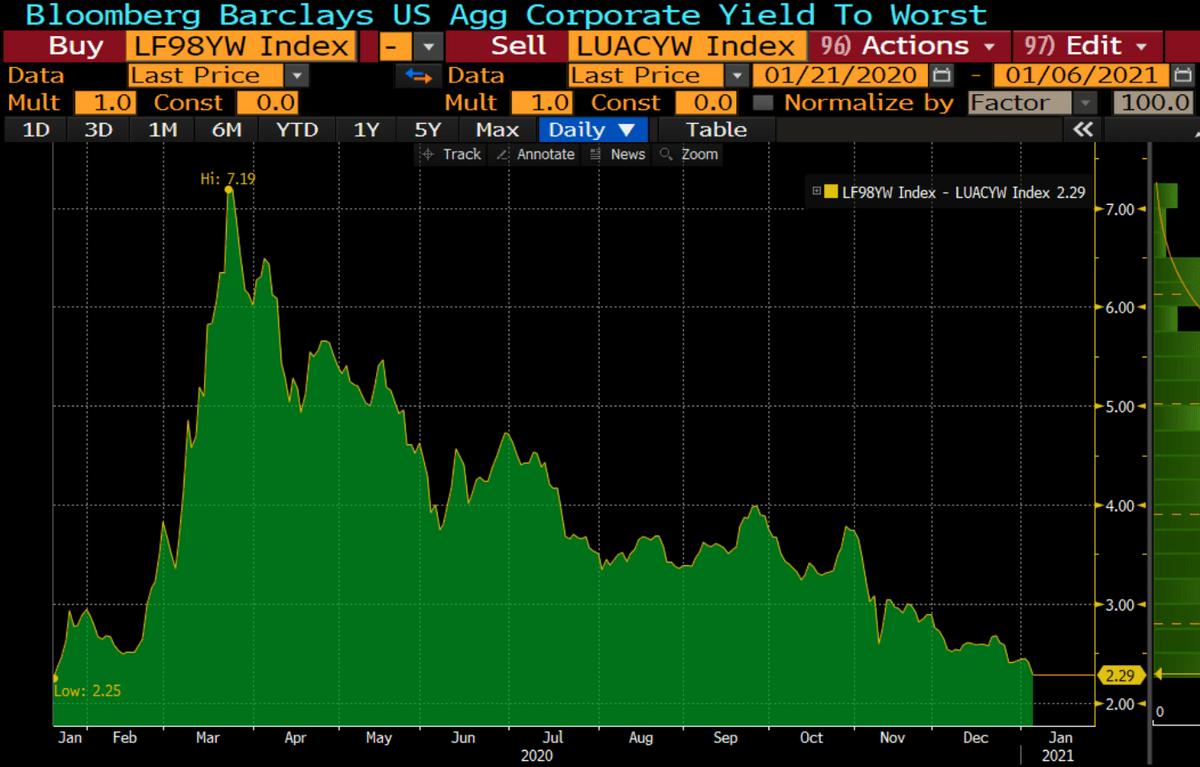
Task: Click the Jul label on the date axis
Action: (552, 737)
